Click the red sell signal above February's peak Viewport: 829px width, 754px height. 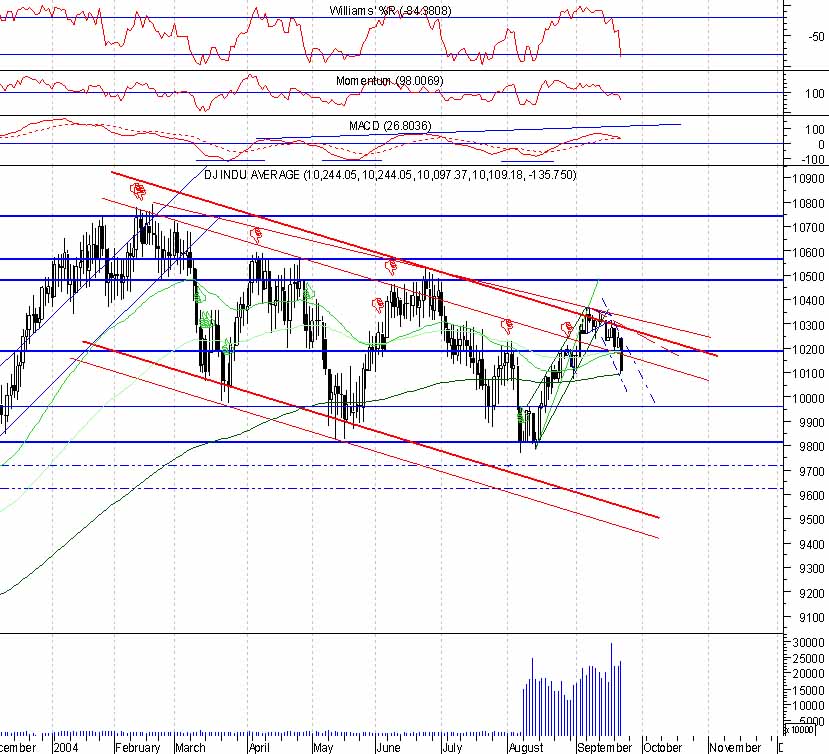click(136, 192)
